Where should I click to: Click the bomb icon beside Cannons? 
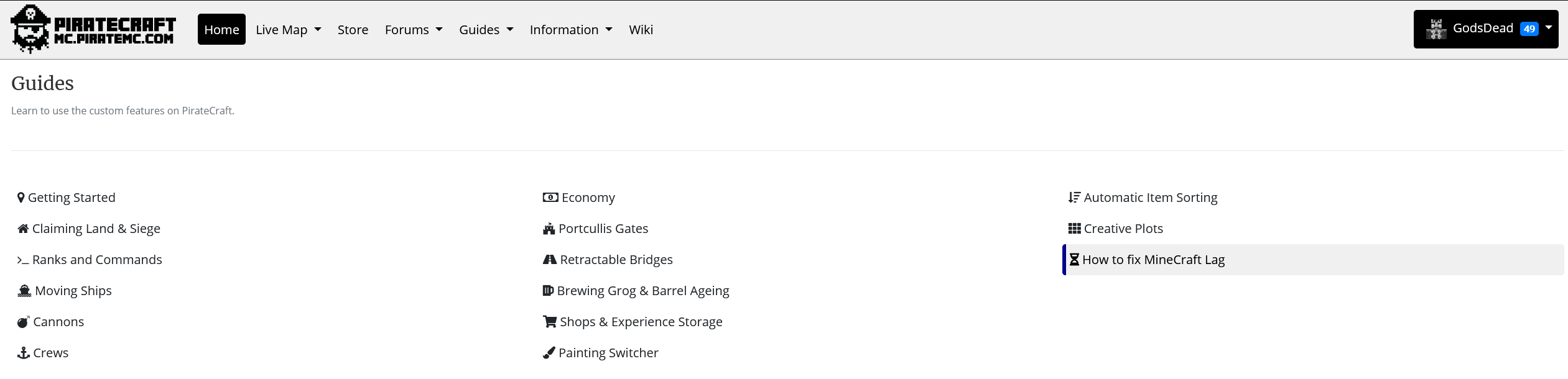coord(23,322)
